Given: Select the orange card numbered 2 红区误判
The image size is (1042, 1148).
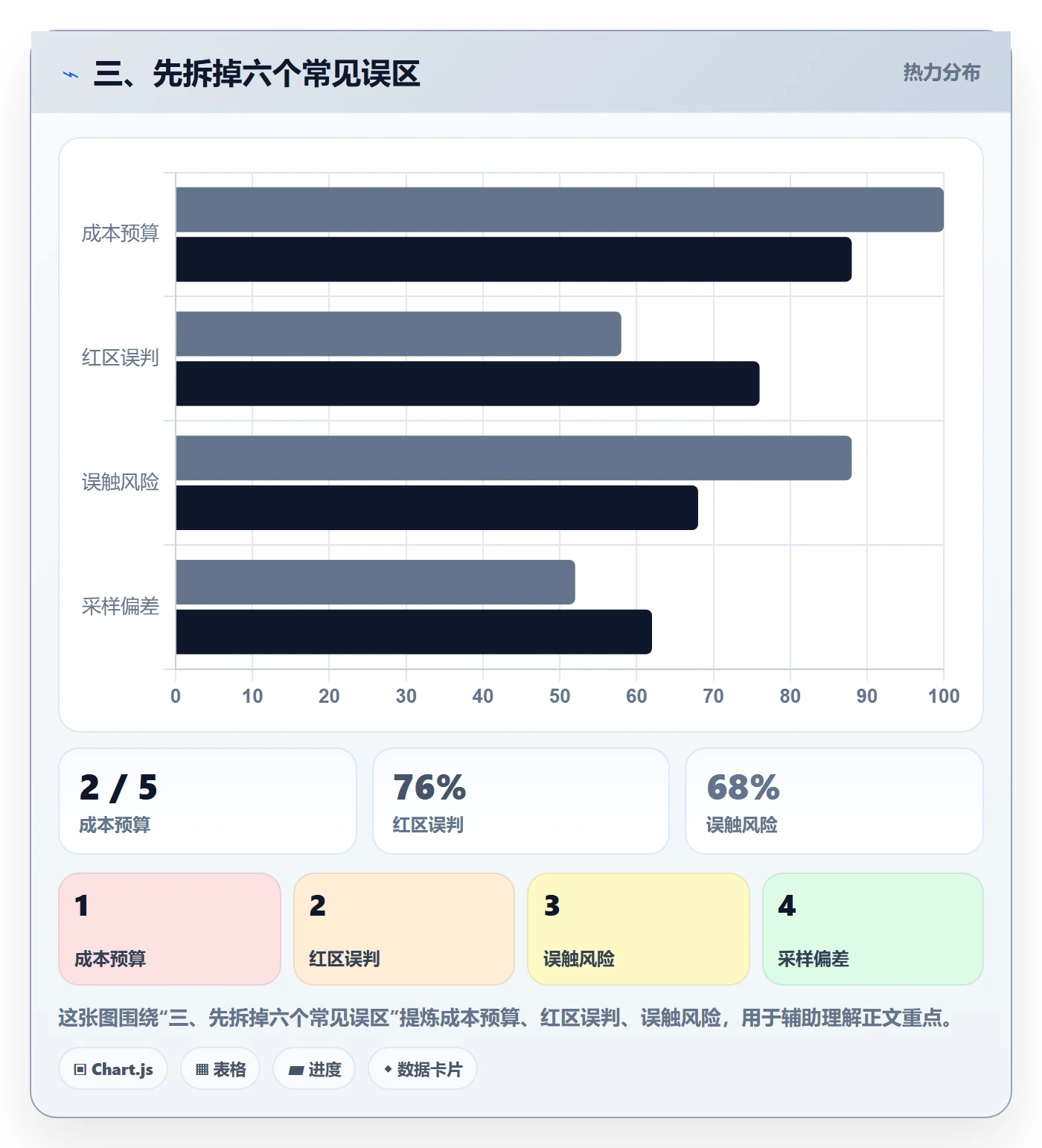Looking at the screenshot, I should 404,929.
